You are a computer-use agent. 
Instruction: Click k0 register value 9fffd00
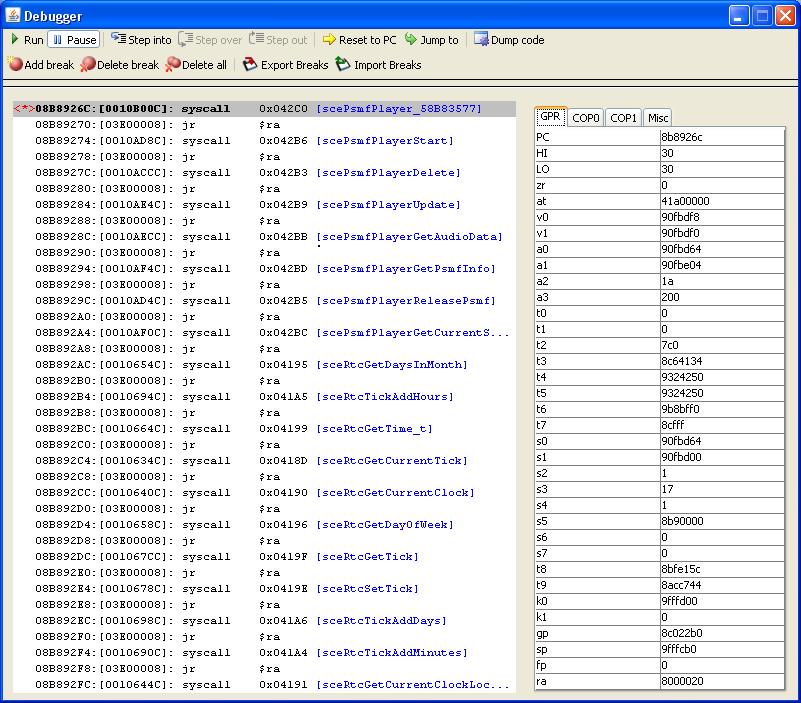pyautogui.click(x=722, y=601)
